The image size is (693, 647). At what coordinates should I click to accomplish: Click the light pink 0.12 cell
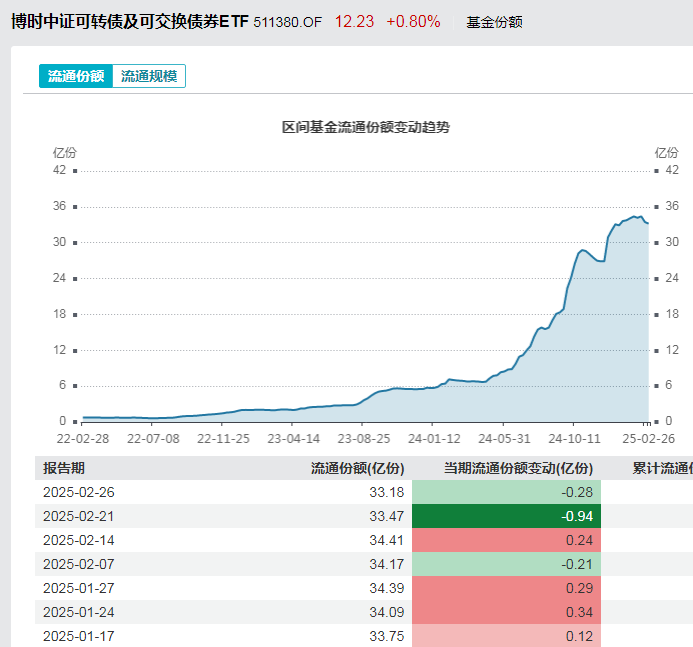[506, 636]
